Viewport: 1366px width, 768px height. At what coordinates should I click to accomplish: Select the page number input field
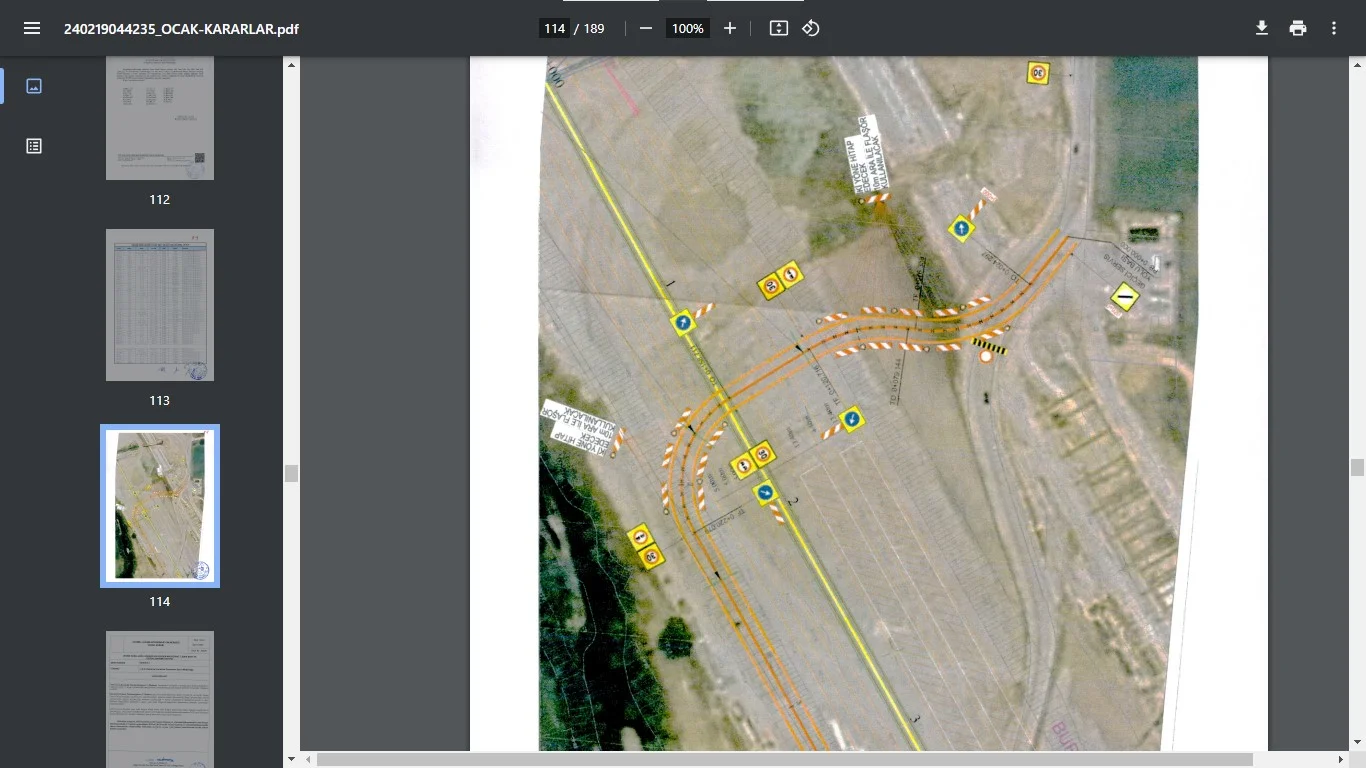click(x=555, y=28)
